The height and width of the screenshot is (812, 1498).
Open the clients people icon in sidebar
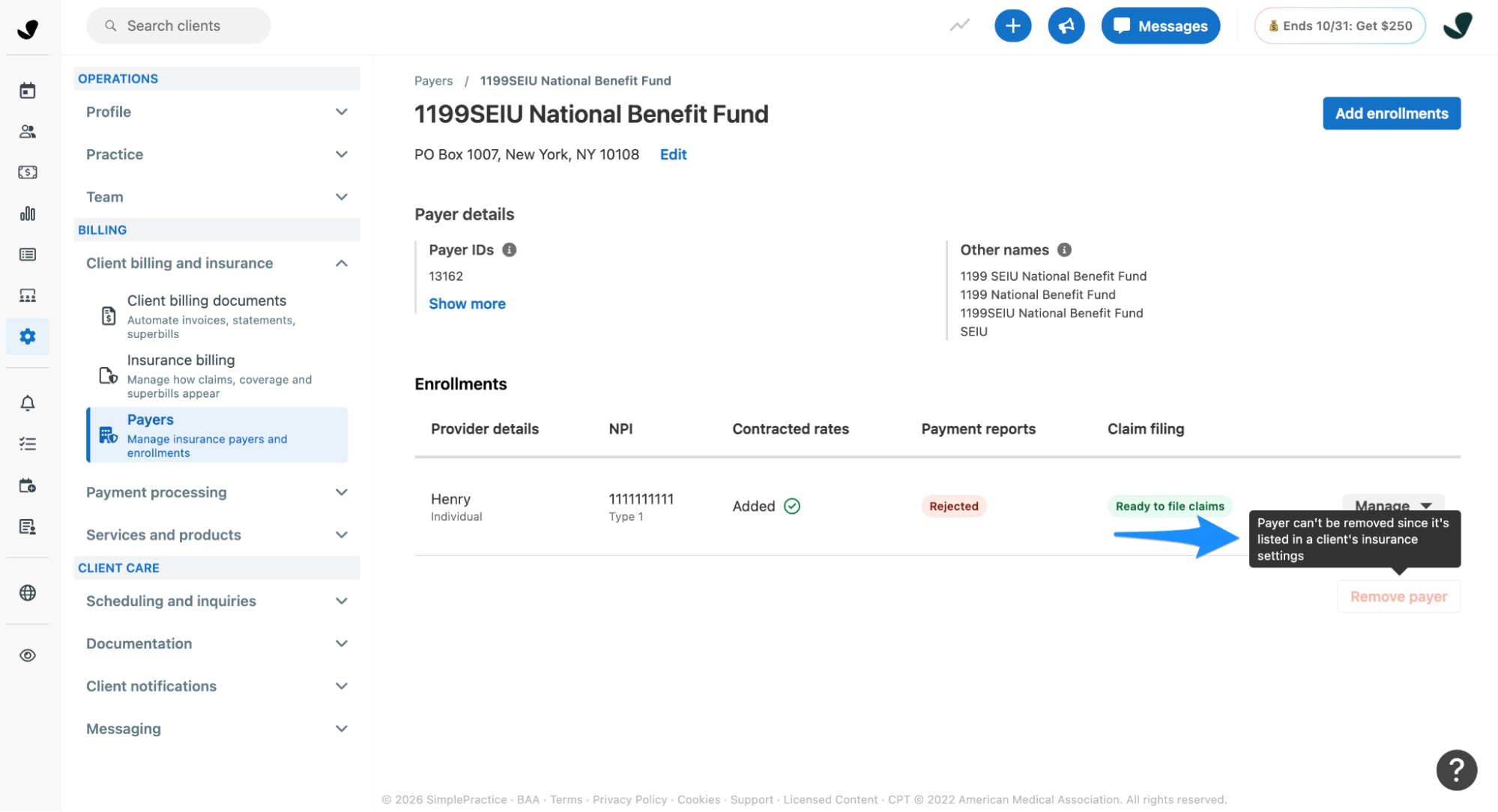[x=28, y=132]
